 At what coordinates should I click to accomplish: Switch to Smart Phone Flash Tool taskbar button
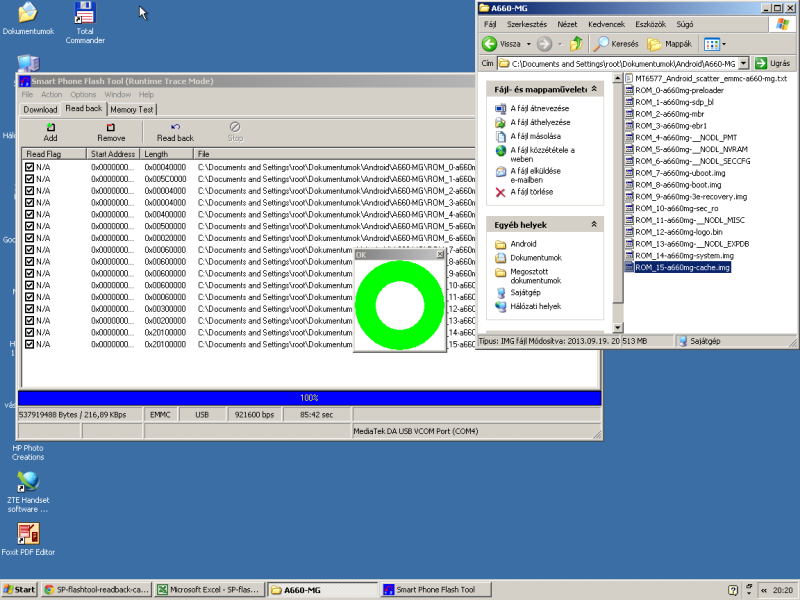tap(435, 590)
